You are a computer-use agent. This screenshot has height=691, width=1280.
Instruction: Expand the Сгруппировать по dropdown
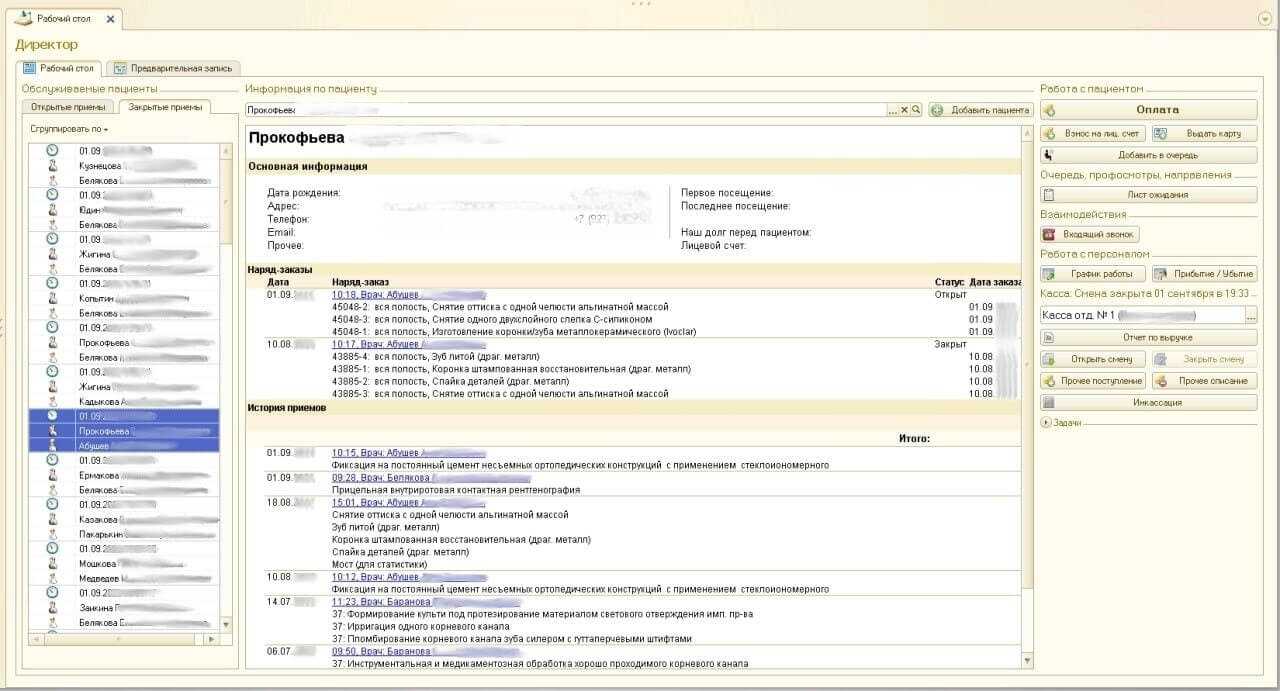pos(69,129)
